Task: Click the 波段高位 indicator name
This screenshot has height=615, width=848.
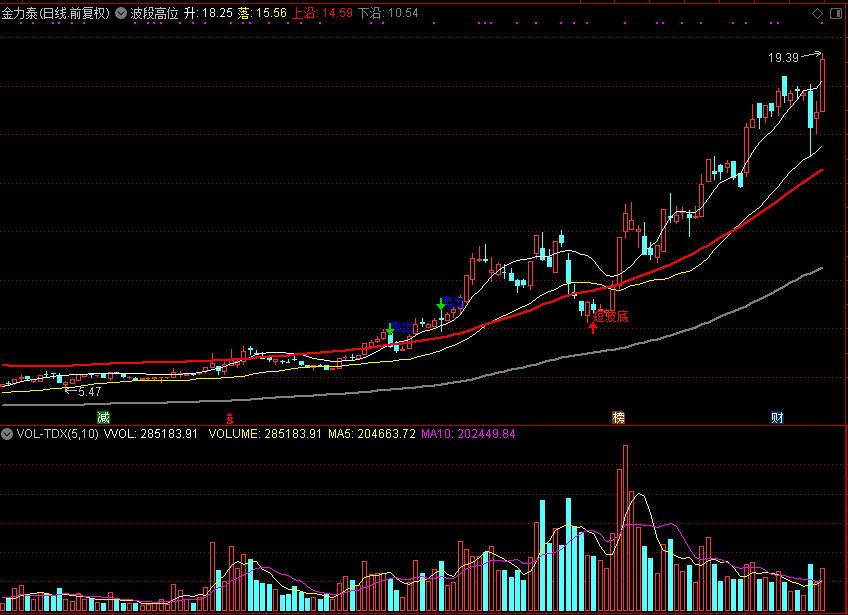Action: (155, 14)
